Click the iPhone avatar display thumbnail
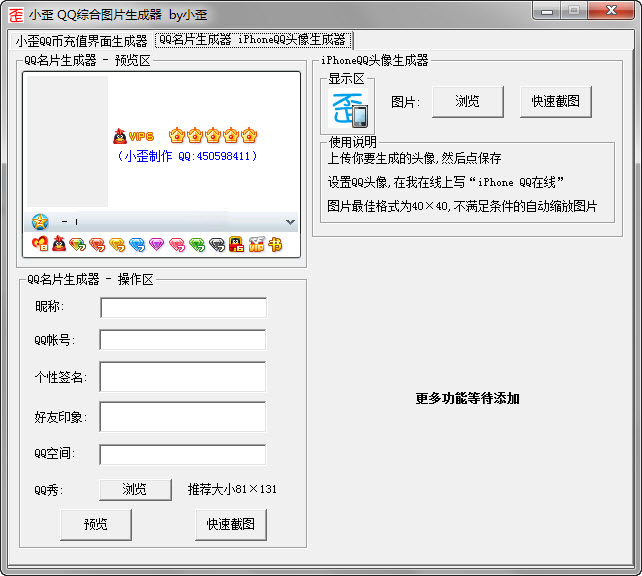The image size is (642, 576). pos(348,108)
